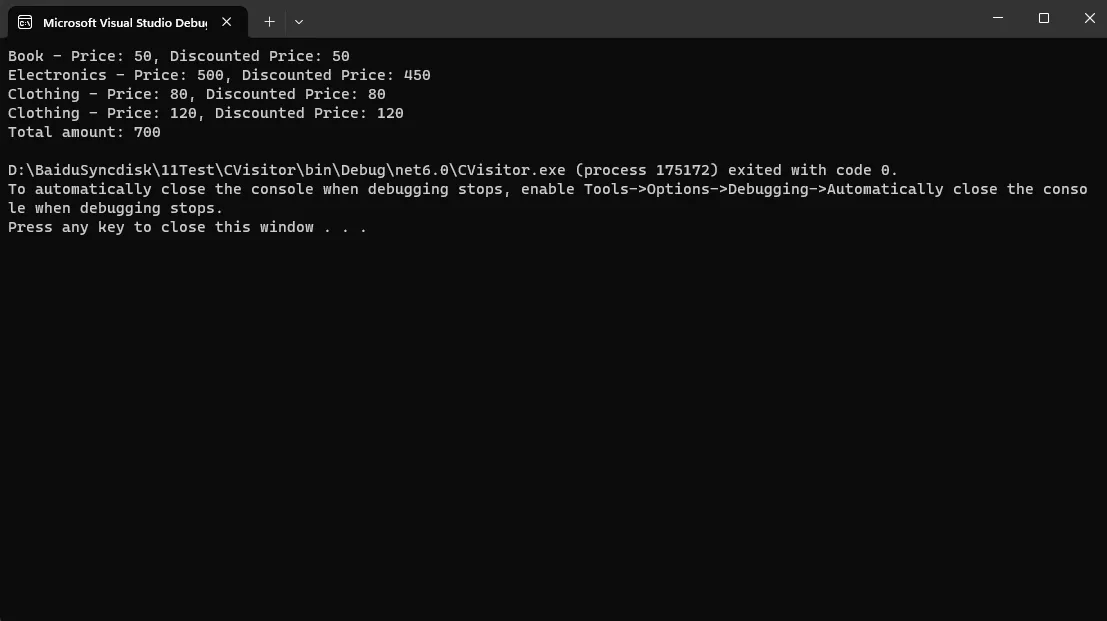1107x621 pixels.
Task: Click the Clothing line with Price 120
Action: (205, 113)
